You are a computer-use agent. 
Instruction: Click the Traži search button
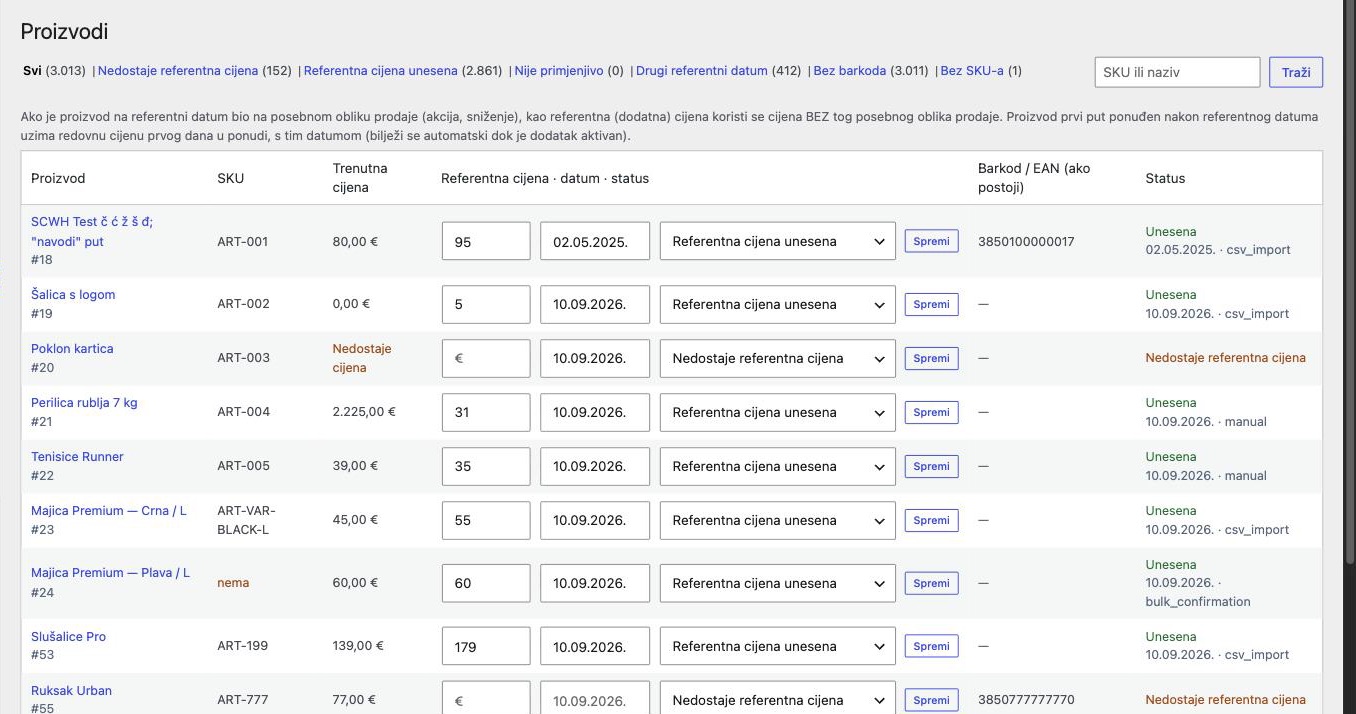coord(1296,72)
